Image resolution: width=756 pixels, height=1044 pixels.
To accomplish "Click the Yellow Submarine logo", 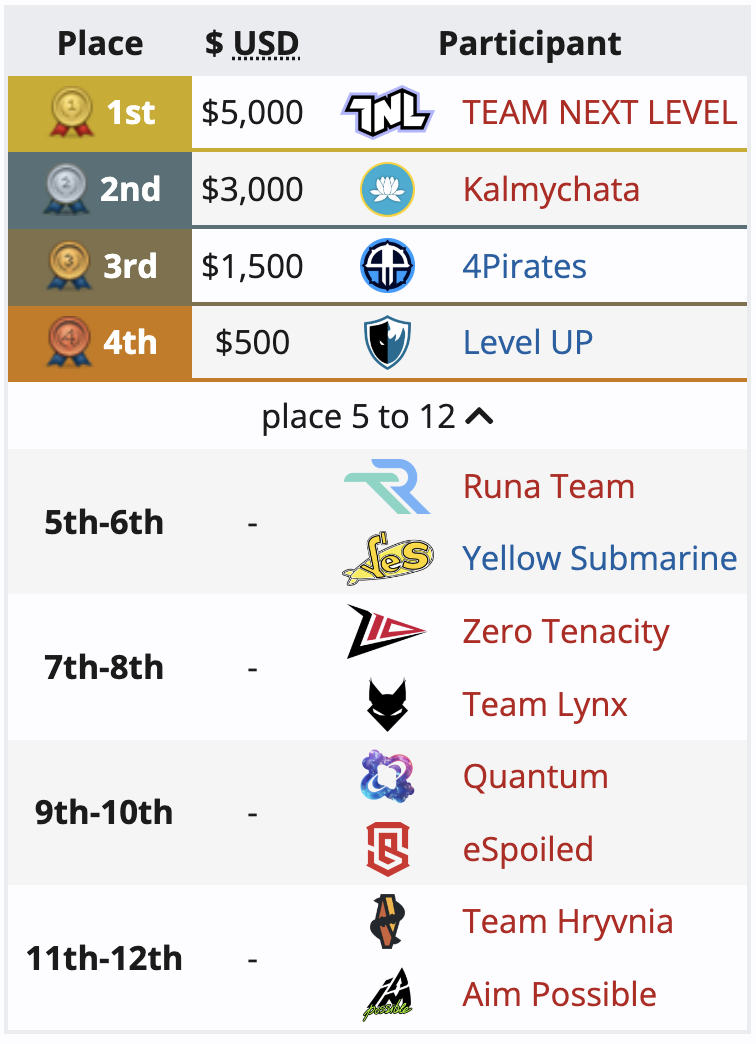I will tap(387, 558).
